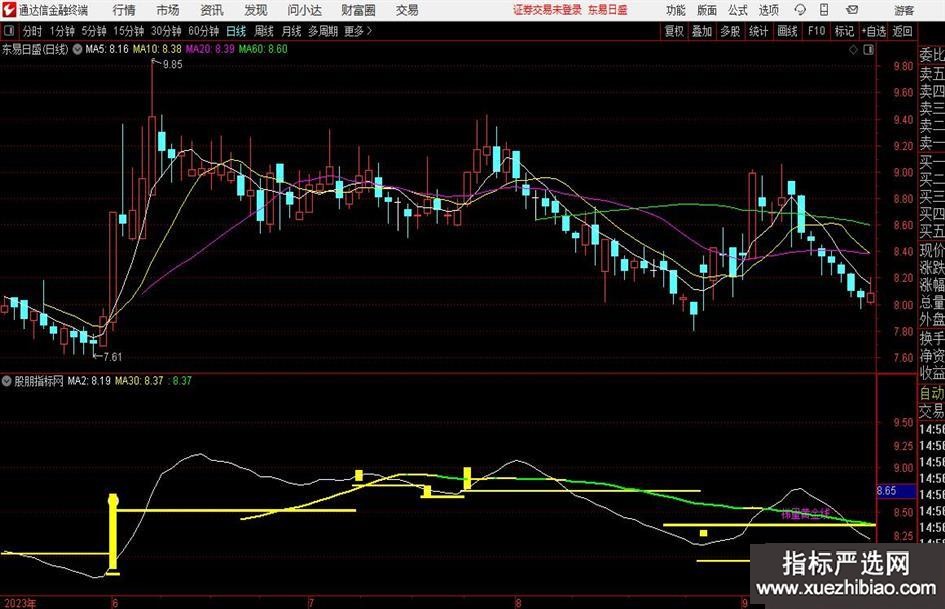Click the 多股 toolbar button
The width and height of the screenshot is (945, 609).
coord(730,31)
